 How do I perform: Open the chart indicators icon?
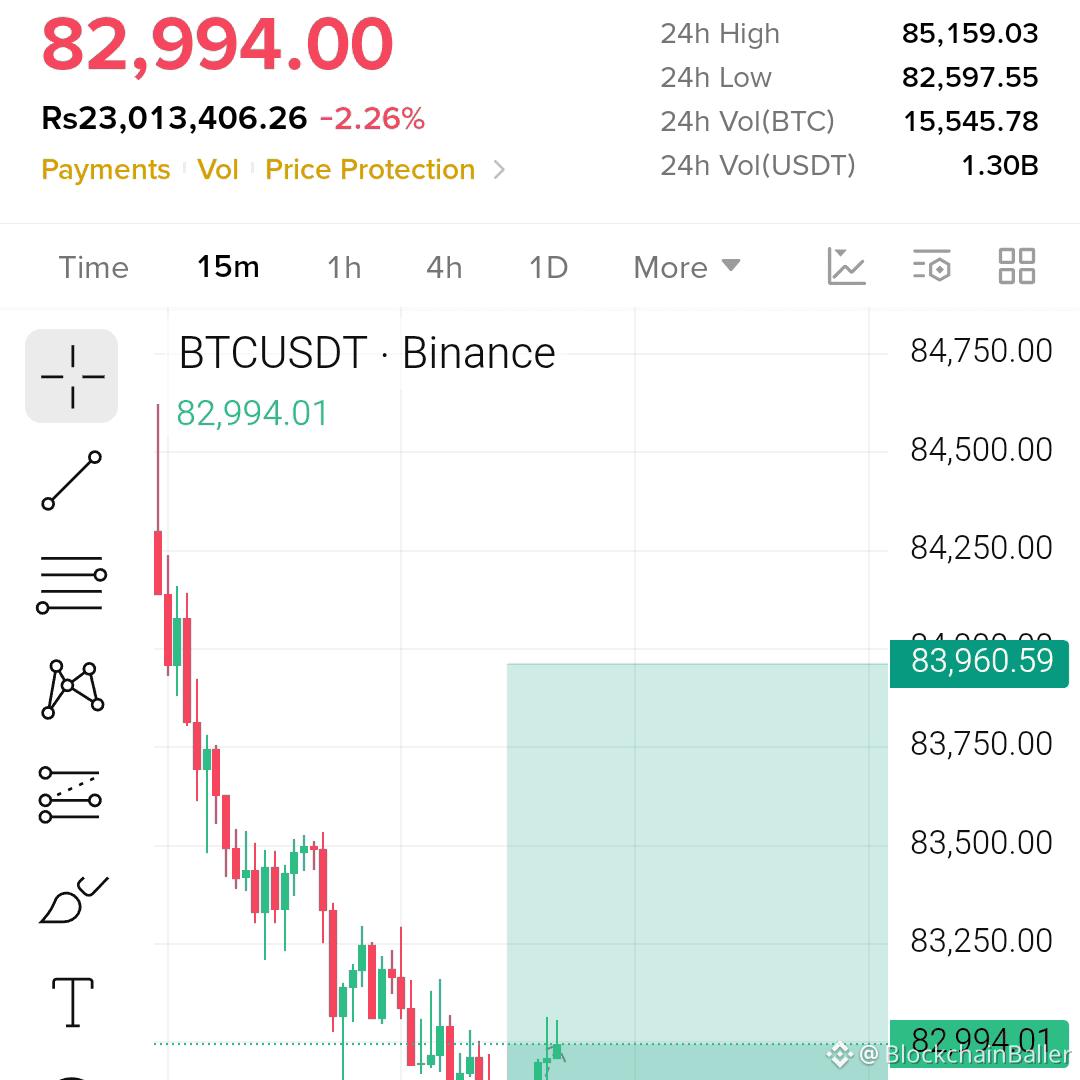[846, 267]
